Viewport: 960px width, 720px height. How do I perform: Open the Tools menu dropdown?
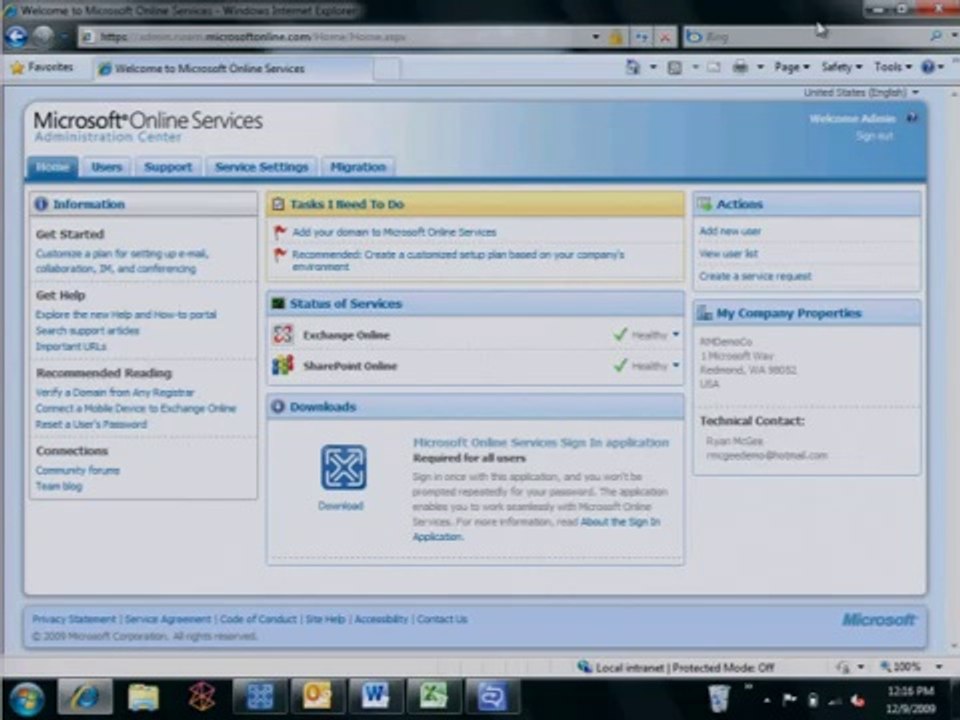893,67
